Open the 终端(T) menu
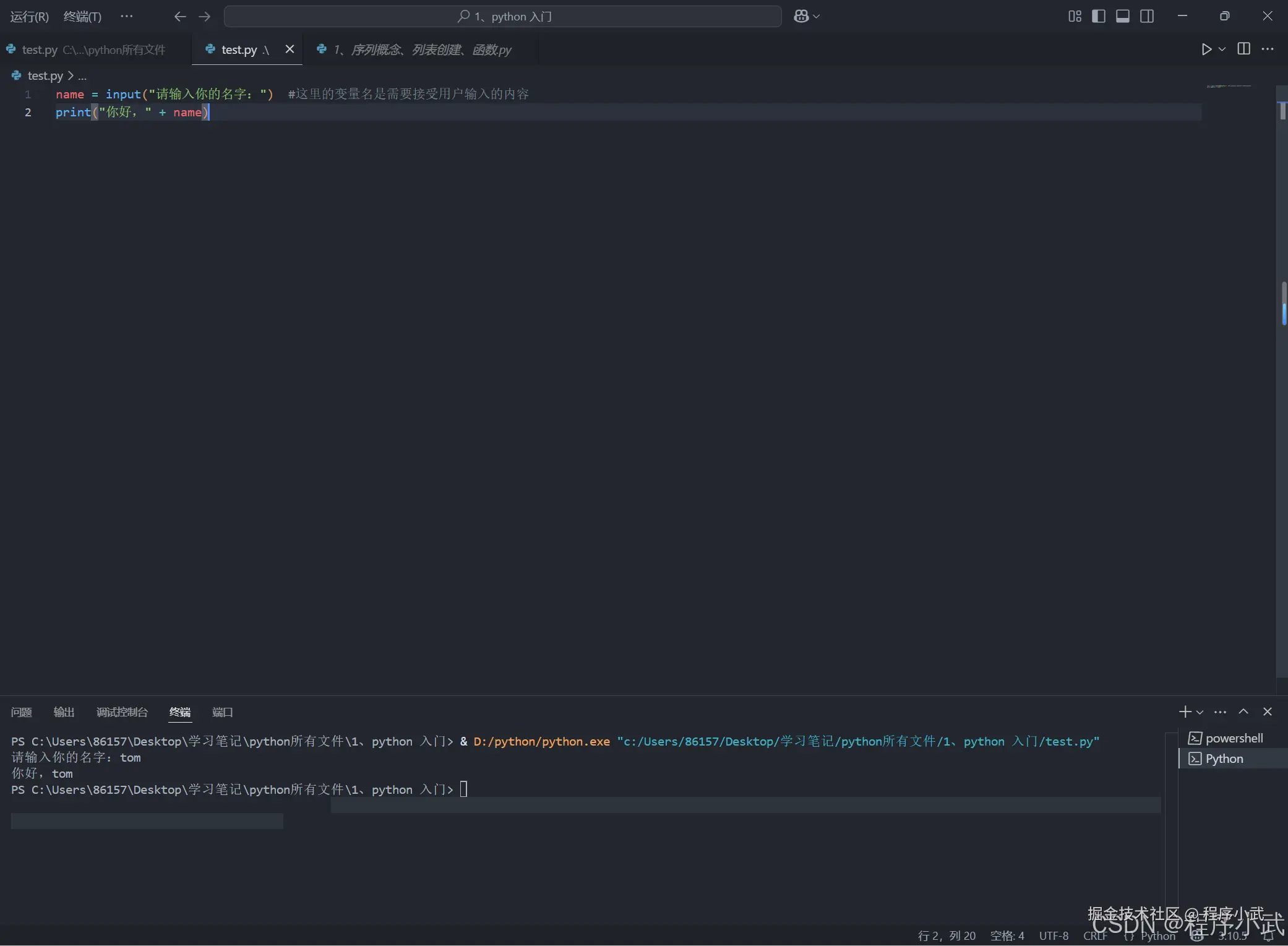Image resolution: width=1288 pixels, height=946 pixels. coord(82,17)
